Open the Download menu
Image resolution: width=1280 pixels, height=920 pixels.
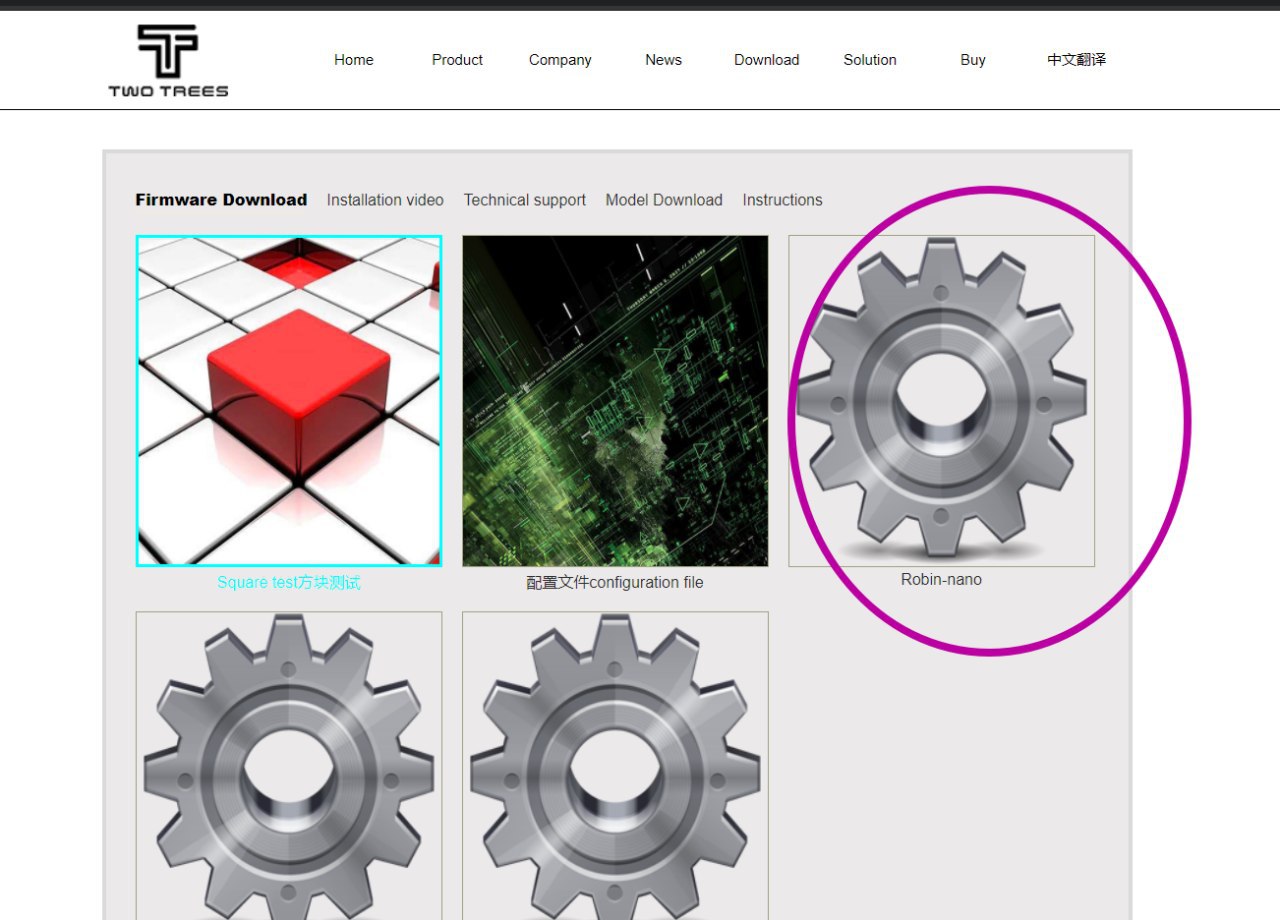pyautogui.click(x=766, y=60)
